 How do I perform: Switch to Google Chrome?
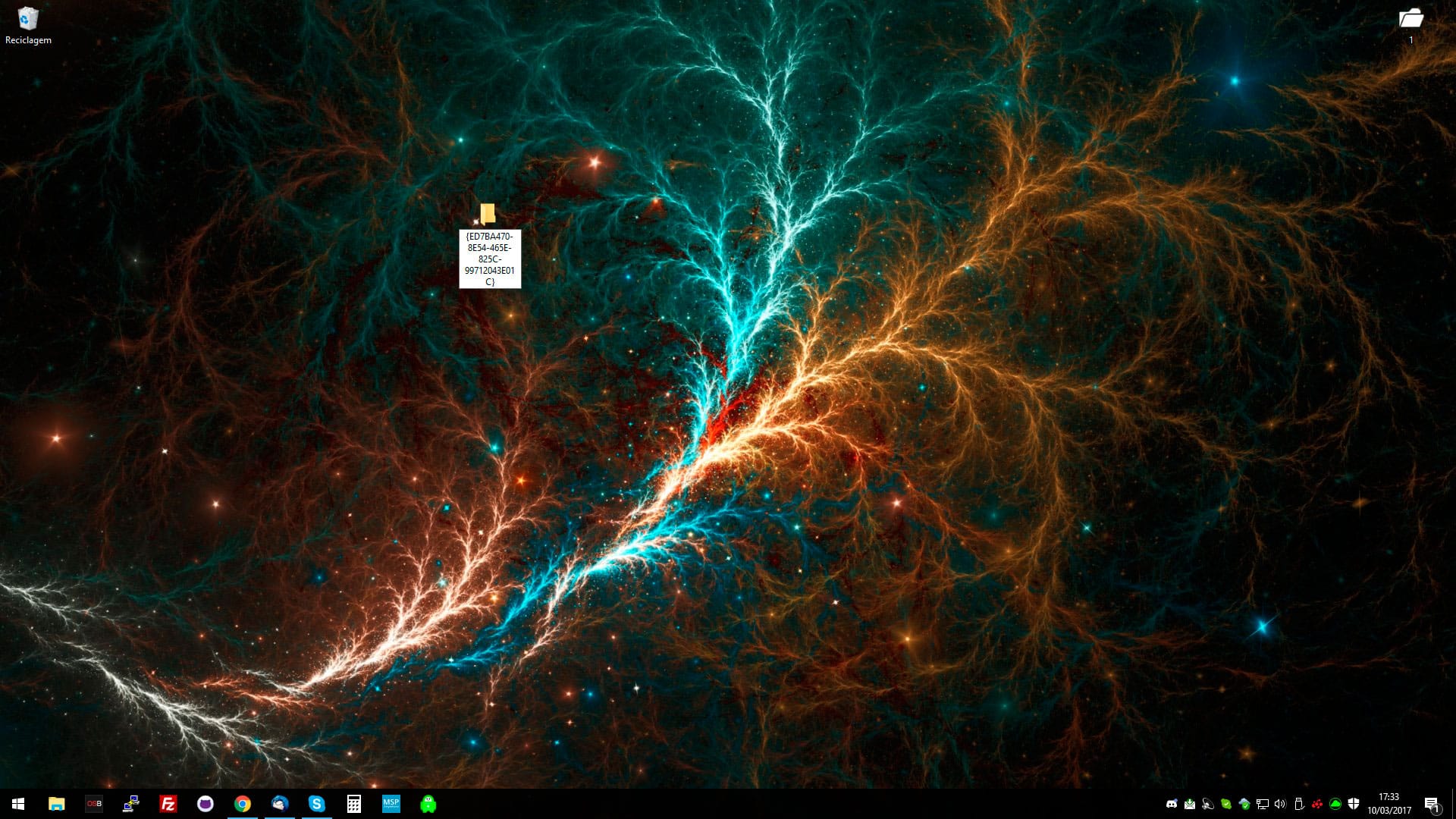243,804
